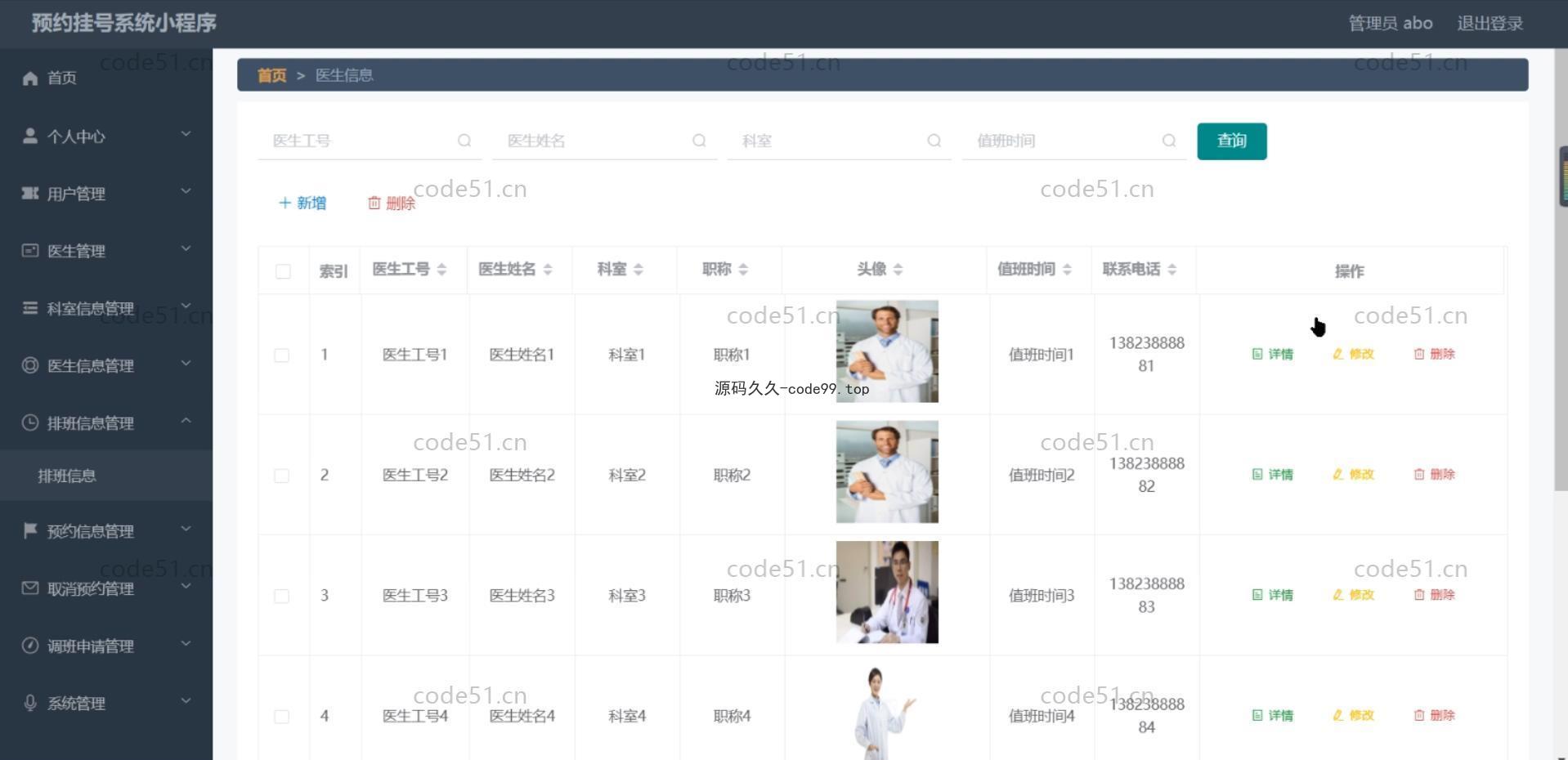The width and height of the screenshot is (1568, 760).
Task: Click the microphone icon for 系统管理
Action: pos(30,703)
